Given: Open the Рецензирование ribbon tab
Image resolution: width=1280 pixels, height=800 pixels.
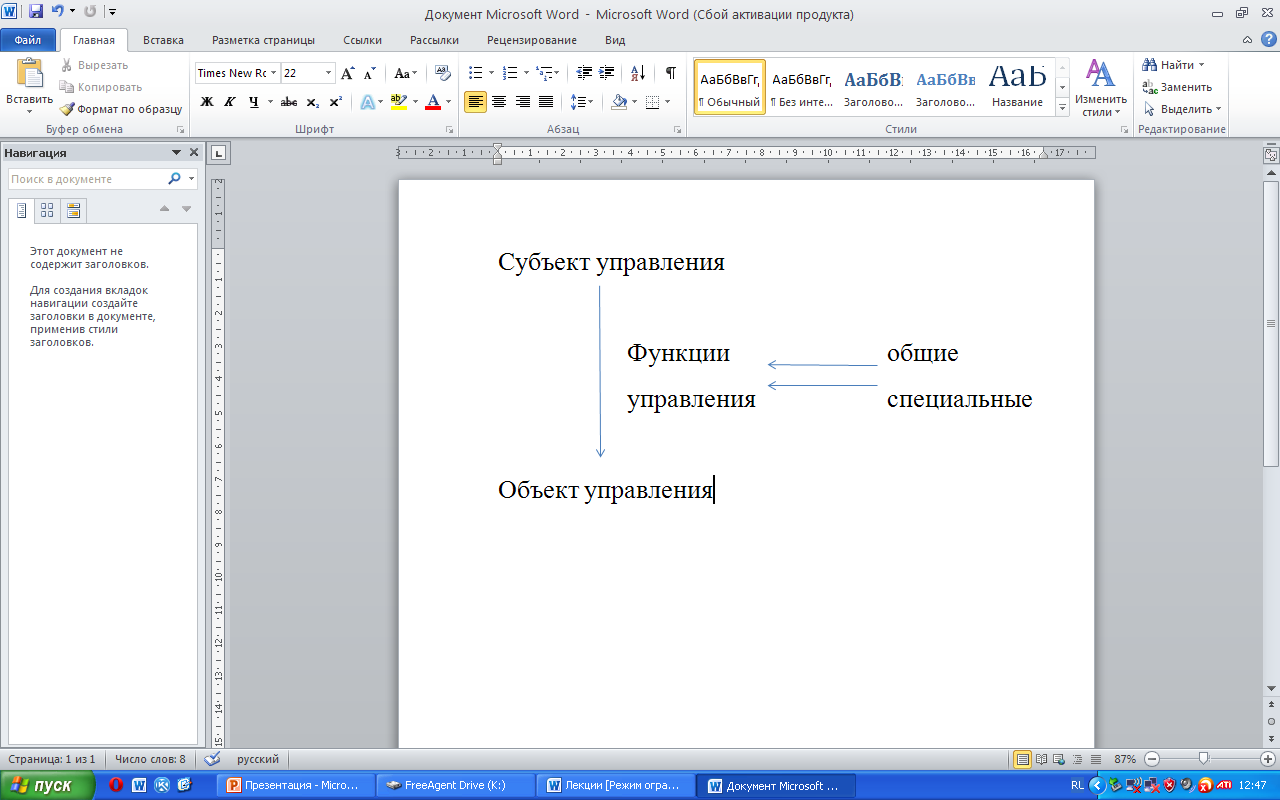Looking at the screenshot, I should coord(531,40).
